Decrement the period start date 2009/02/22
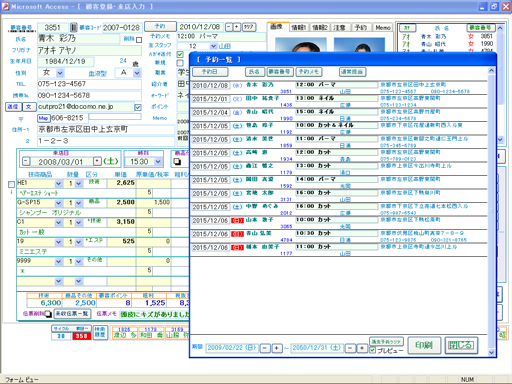The width and height of the screenshot is (512, 384). pyautogui.click(x=265, y=348)
